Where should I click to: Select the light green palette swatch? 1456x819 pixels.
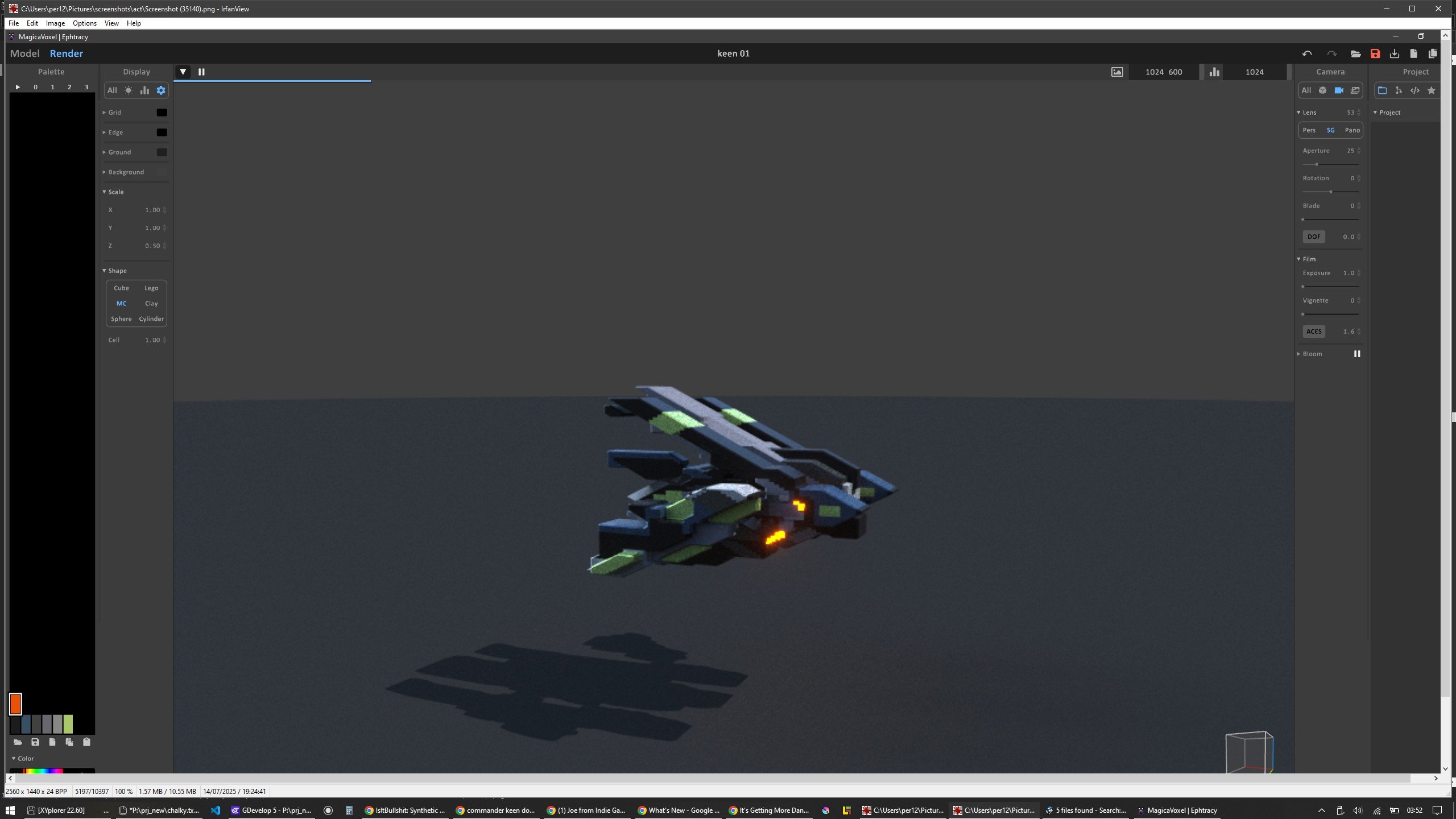tap(68, 724)
